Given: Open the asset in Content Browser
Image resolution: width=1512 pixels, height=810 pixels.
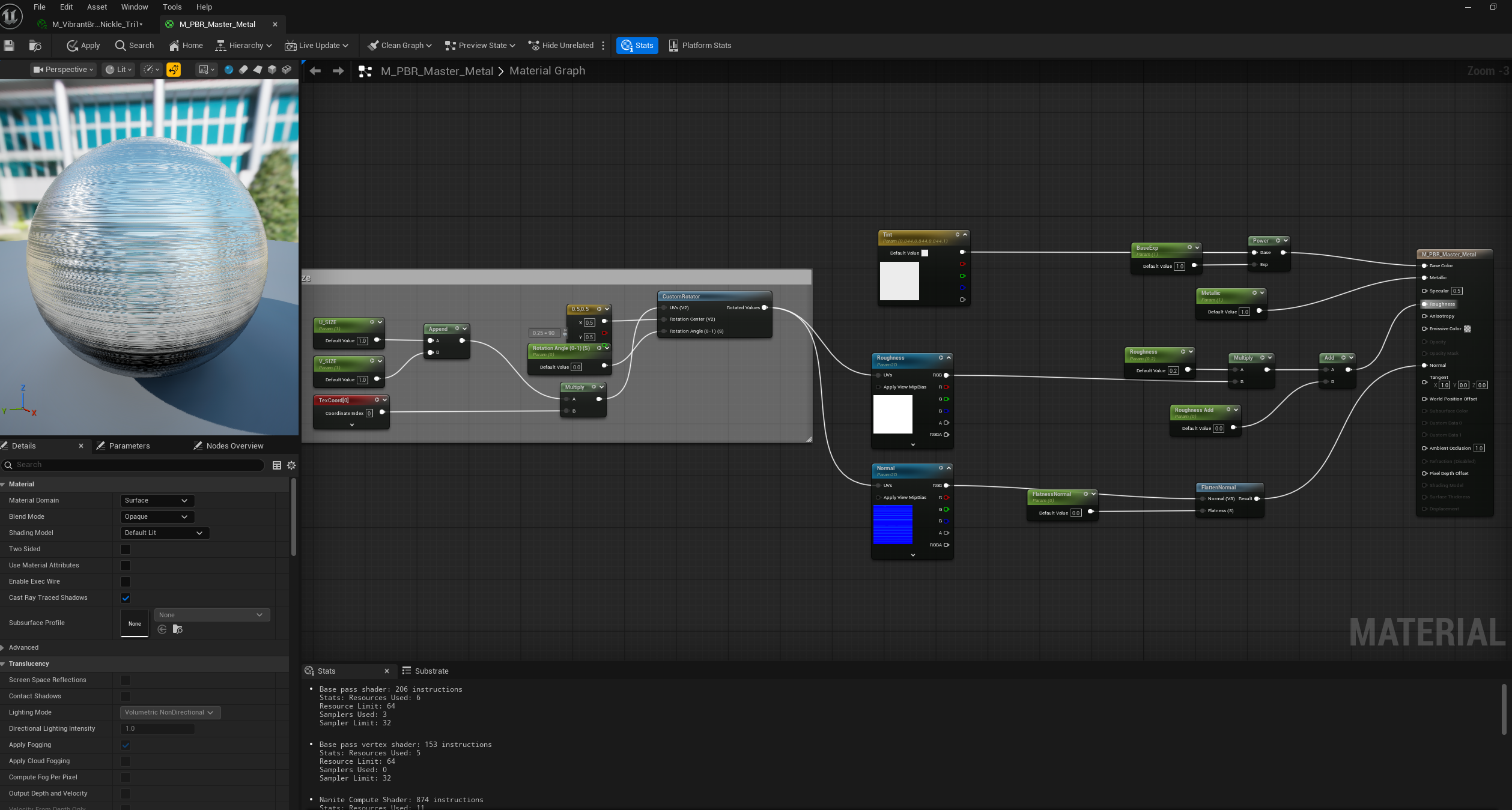Looking at the screenshot, I should (35, 45).
